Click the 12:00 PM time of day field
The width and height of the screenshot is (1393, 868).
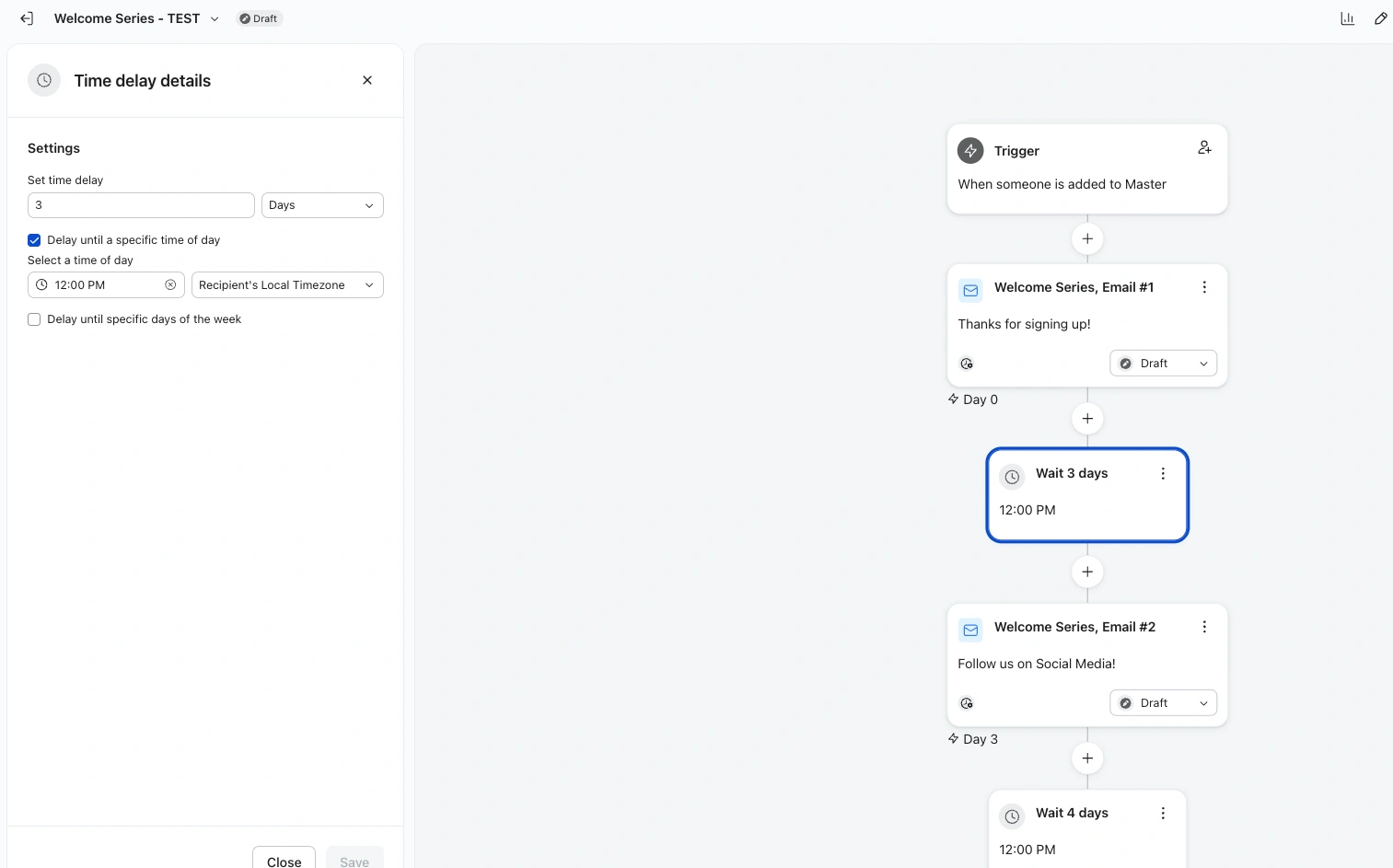point(106,285)
